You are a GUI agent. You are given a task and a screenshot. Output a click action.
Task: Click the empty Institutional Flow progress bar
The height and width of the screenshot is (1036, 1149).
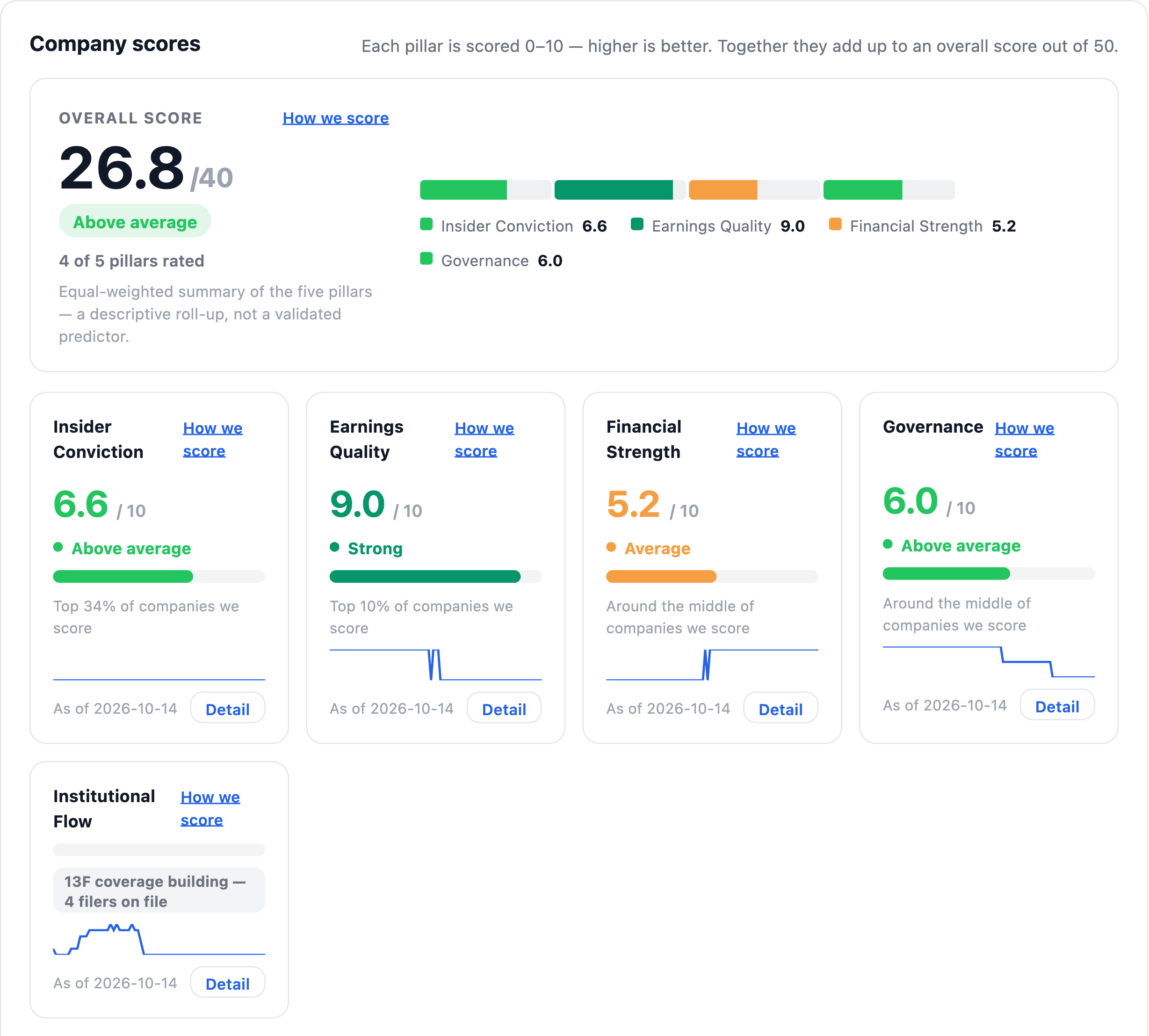159,850
